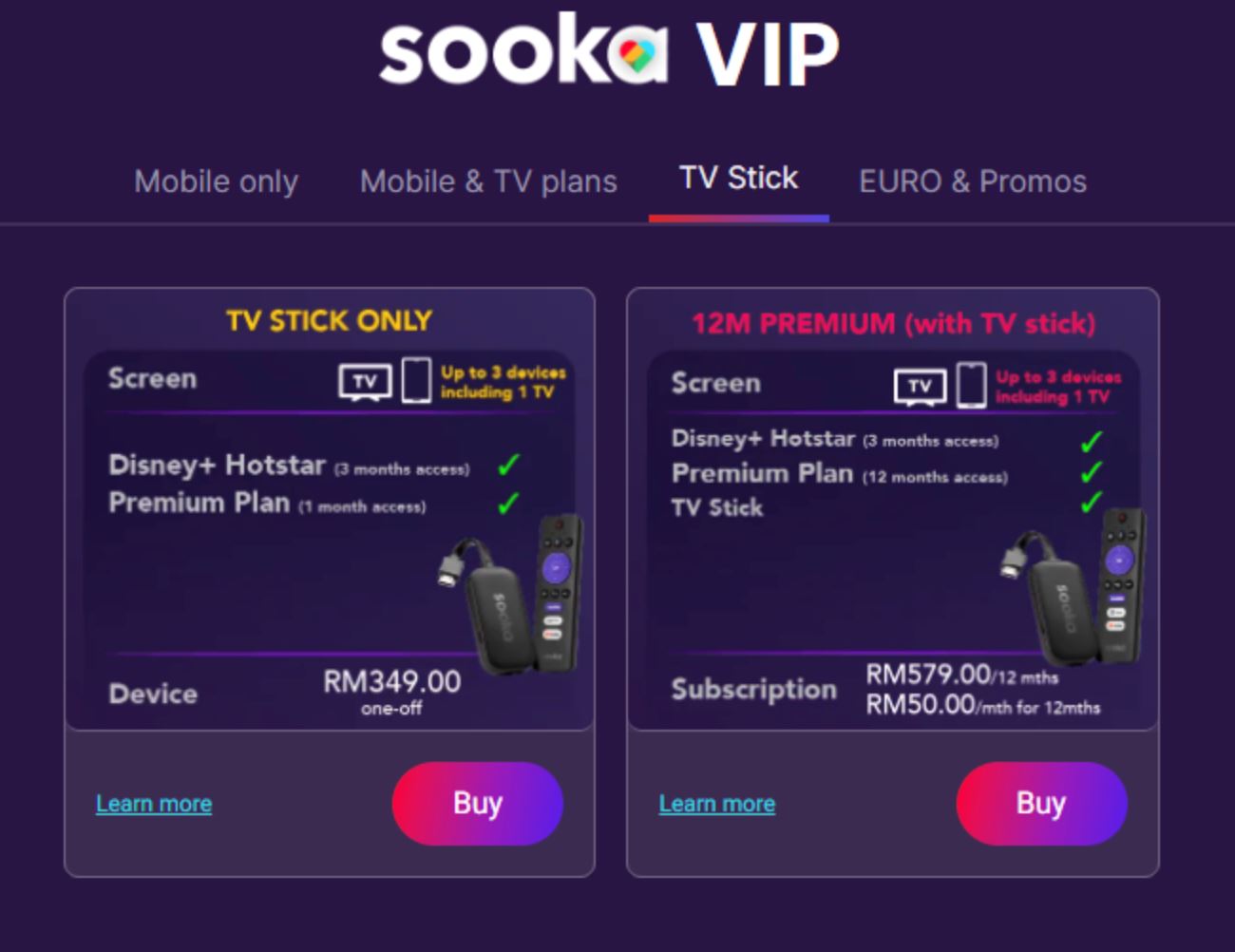Open Learn more for TV STICK ONLY
This screenshot has width=1235, height=952.
pos(153,803)
